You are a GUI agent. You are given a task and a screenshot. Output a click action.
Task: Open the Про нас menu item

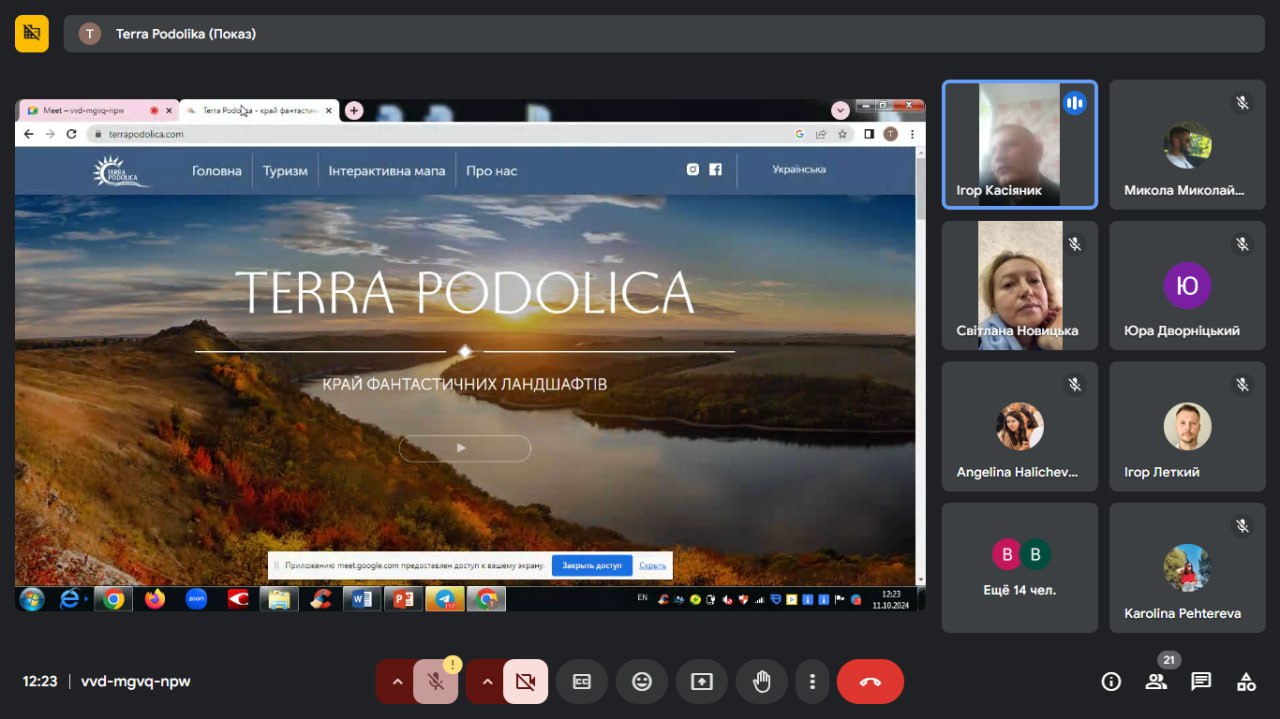tap(492, 171)
